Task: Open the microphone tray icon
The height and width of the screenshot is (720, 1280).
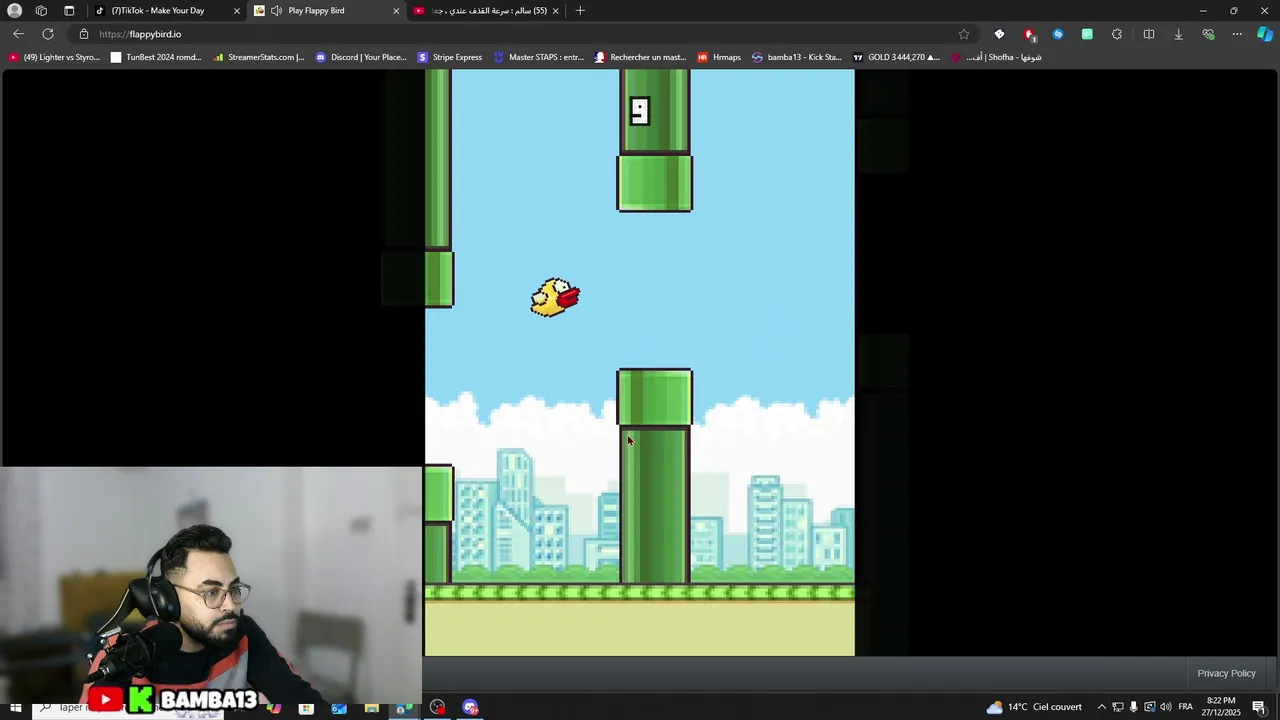Action: pyautogui.click(x=1133, y=707)
